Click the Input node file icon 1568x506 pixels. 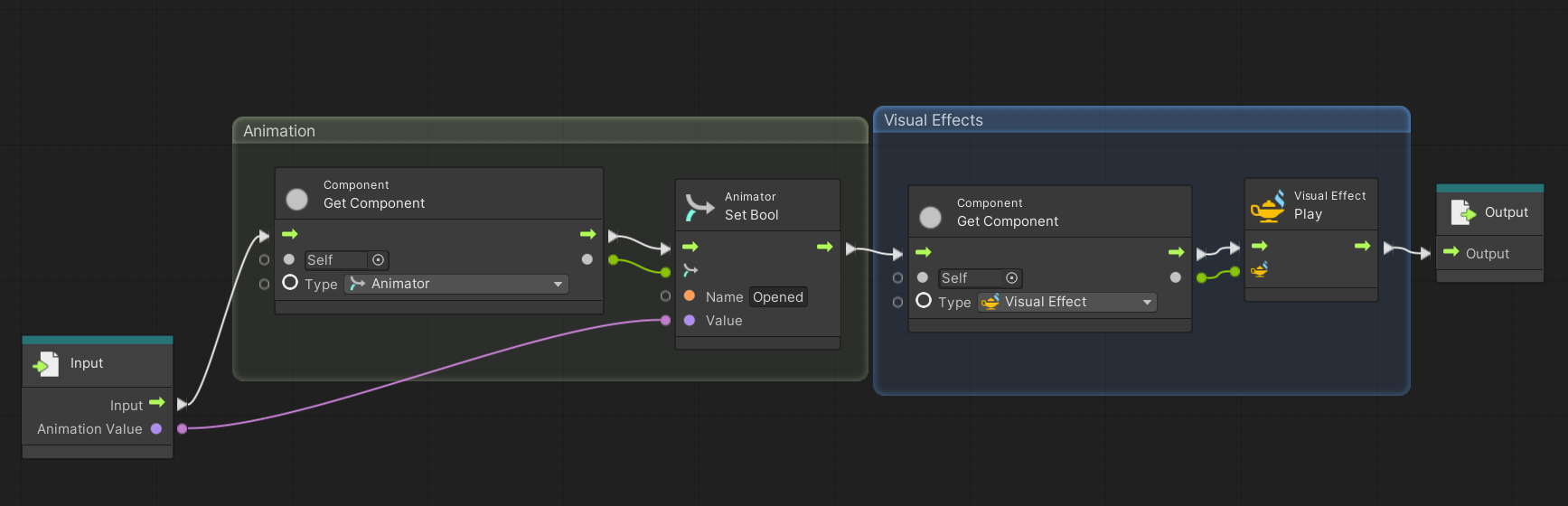[45, 364]
